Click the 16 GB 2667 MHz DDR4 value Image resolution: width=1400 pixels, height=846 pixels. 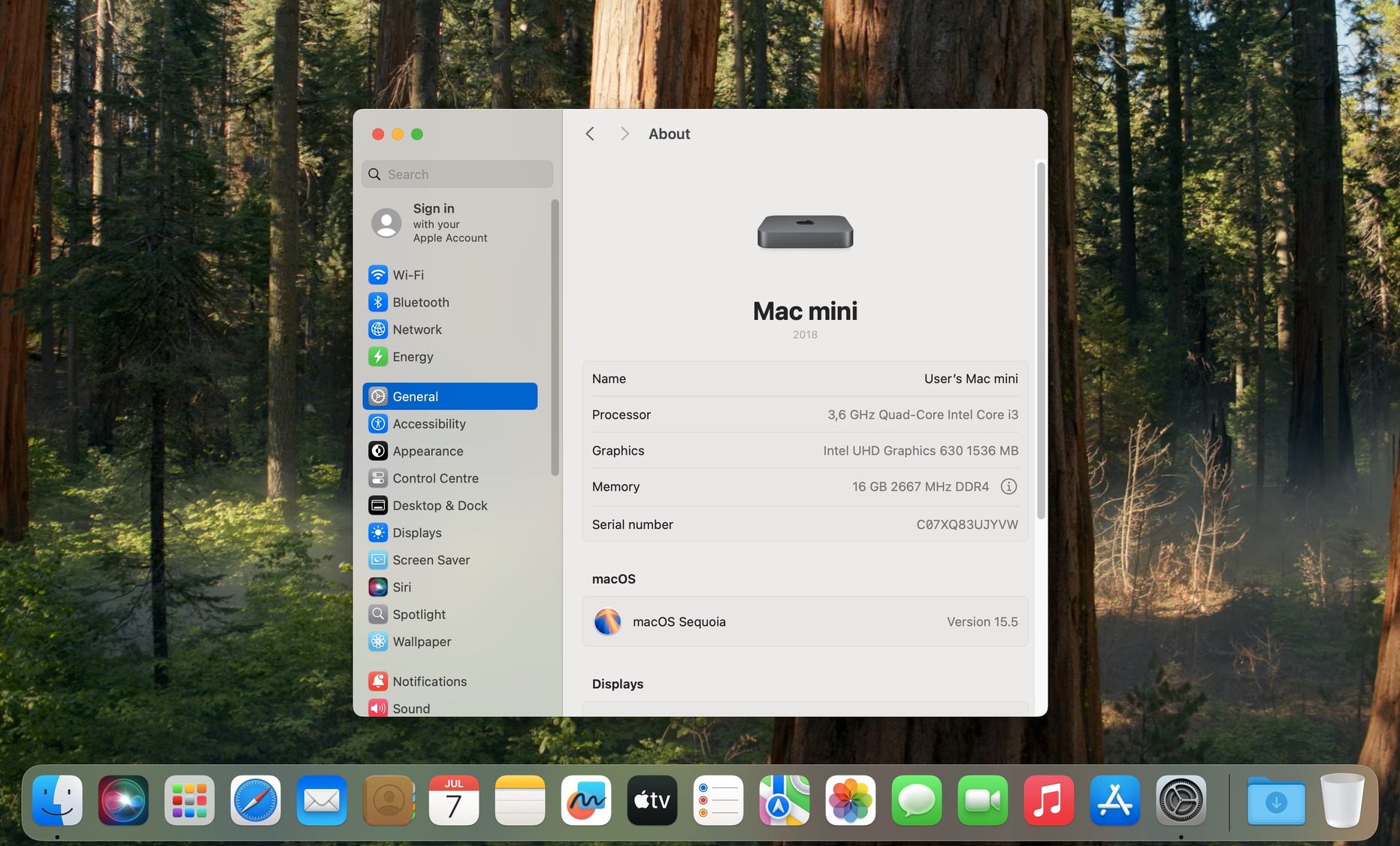[921, 487]
